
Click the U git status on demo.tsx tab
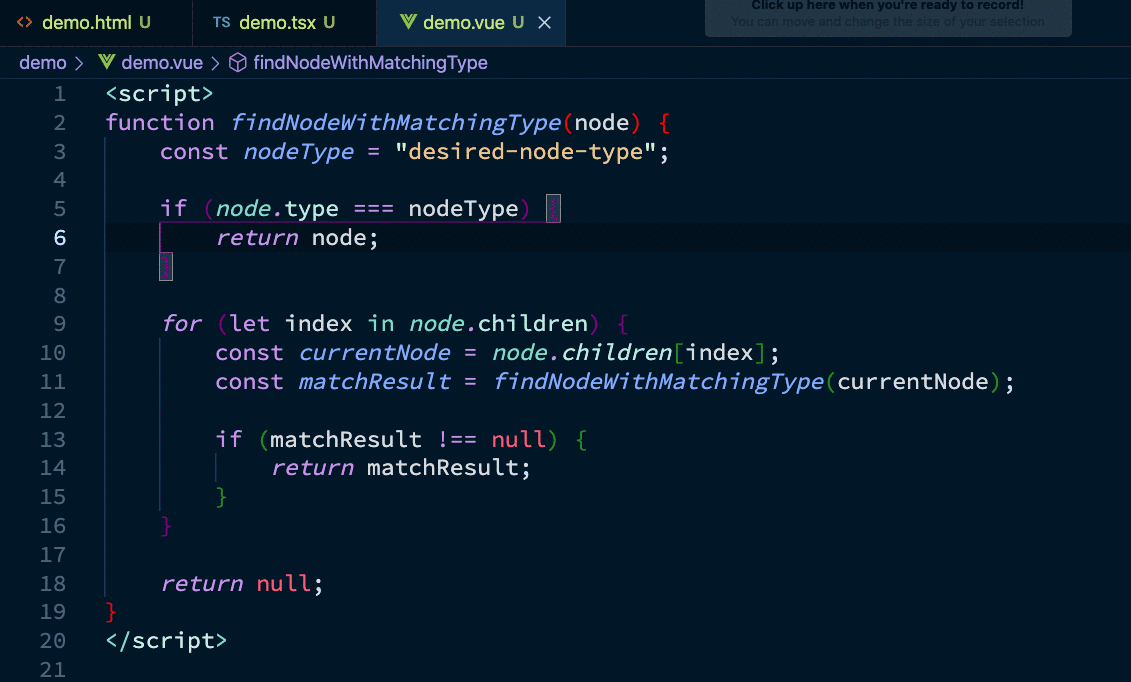(x=329, y=22)
